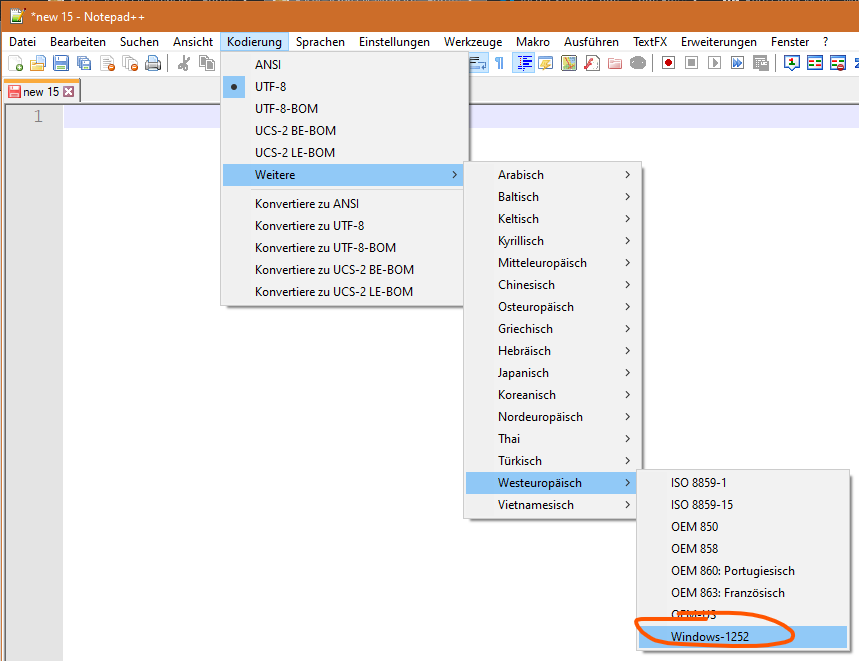Screen dimensions: 859x661
Task: Open the Einstellungen menu
Action: coord(394,42)
